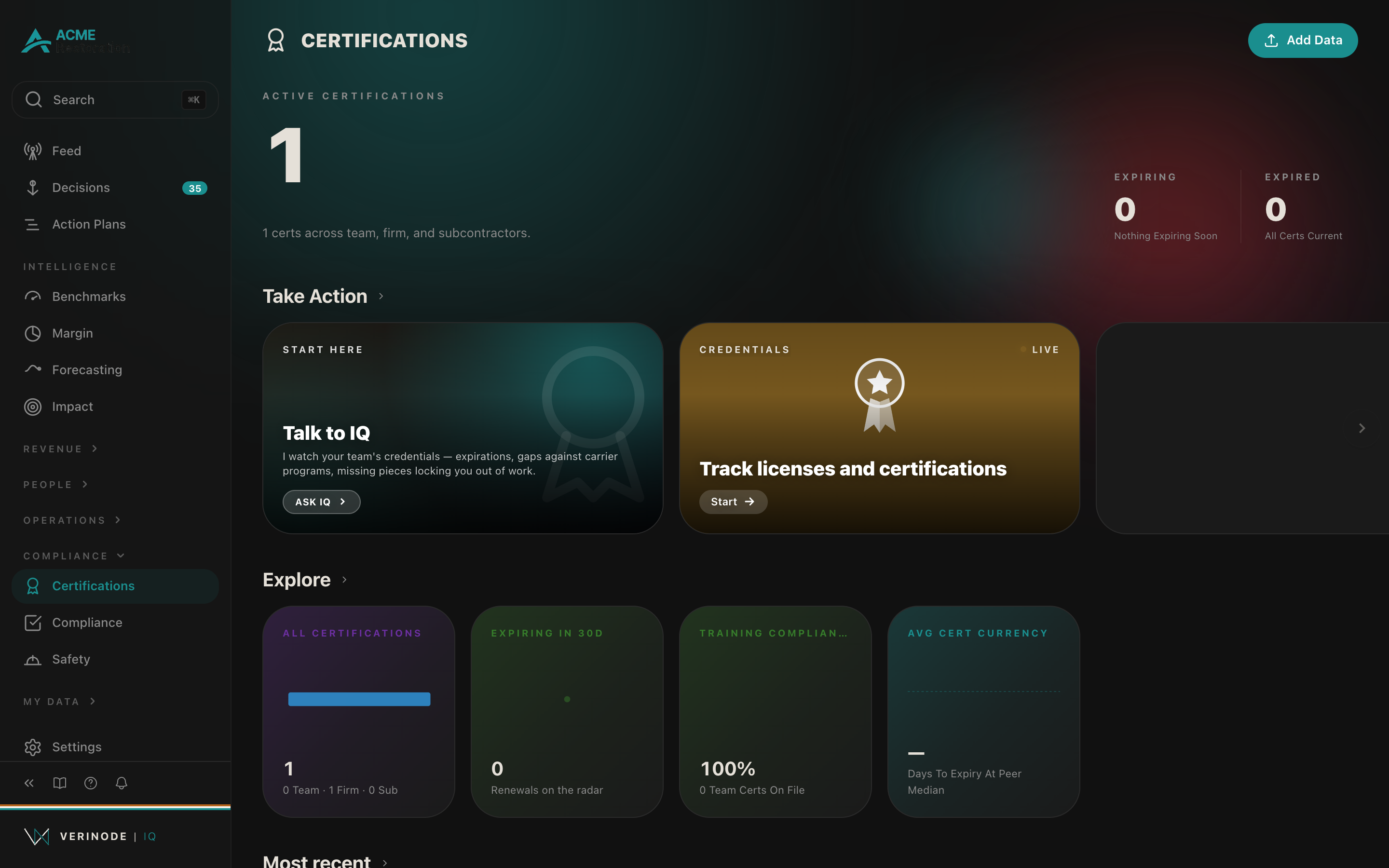
Task: Click the Verinode logo mark
Action: (37, 837)
